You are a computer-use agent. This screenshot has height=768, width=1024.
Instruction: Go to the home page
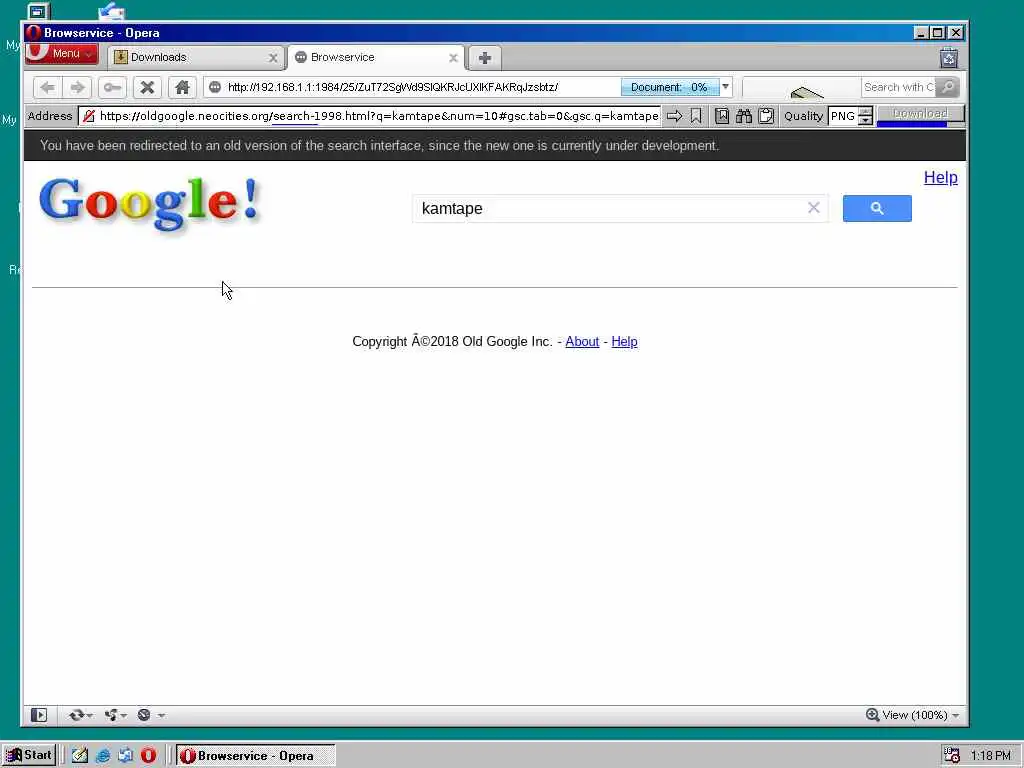pos(182,87)
